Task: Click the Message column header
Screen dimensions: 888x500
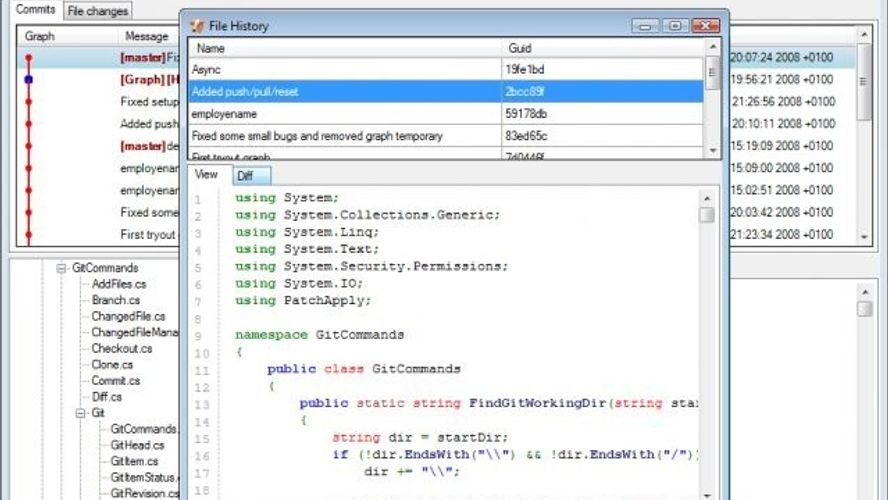Action: click(x=147, y=36)
